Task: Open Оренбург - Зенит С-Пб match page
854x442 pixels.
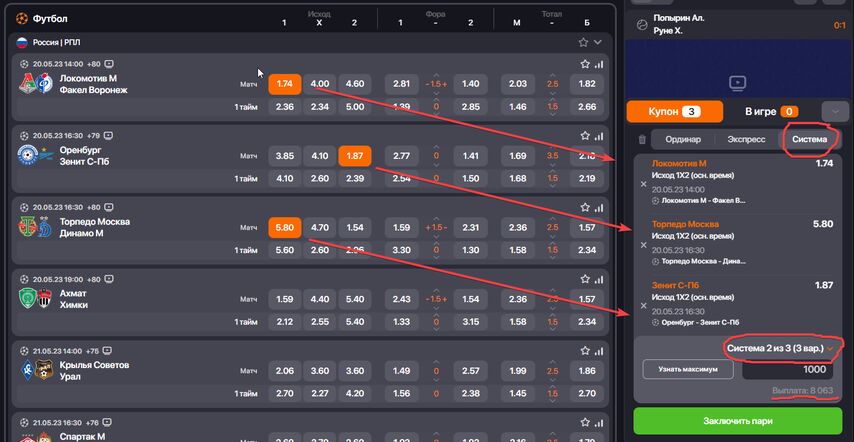Action: pos(84,156)
